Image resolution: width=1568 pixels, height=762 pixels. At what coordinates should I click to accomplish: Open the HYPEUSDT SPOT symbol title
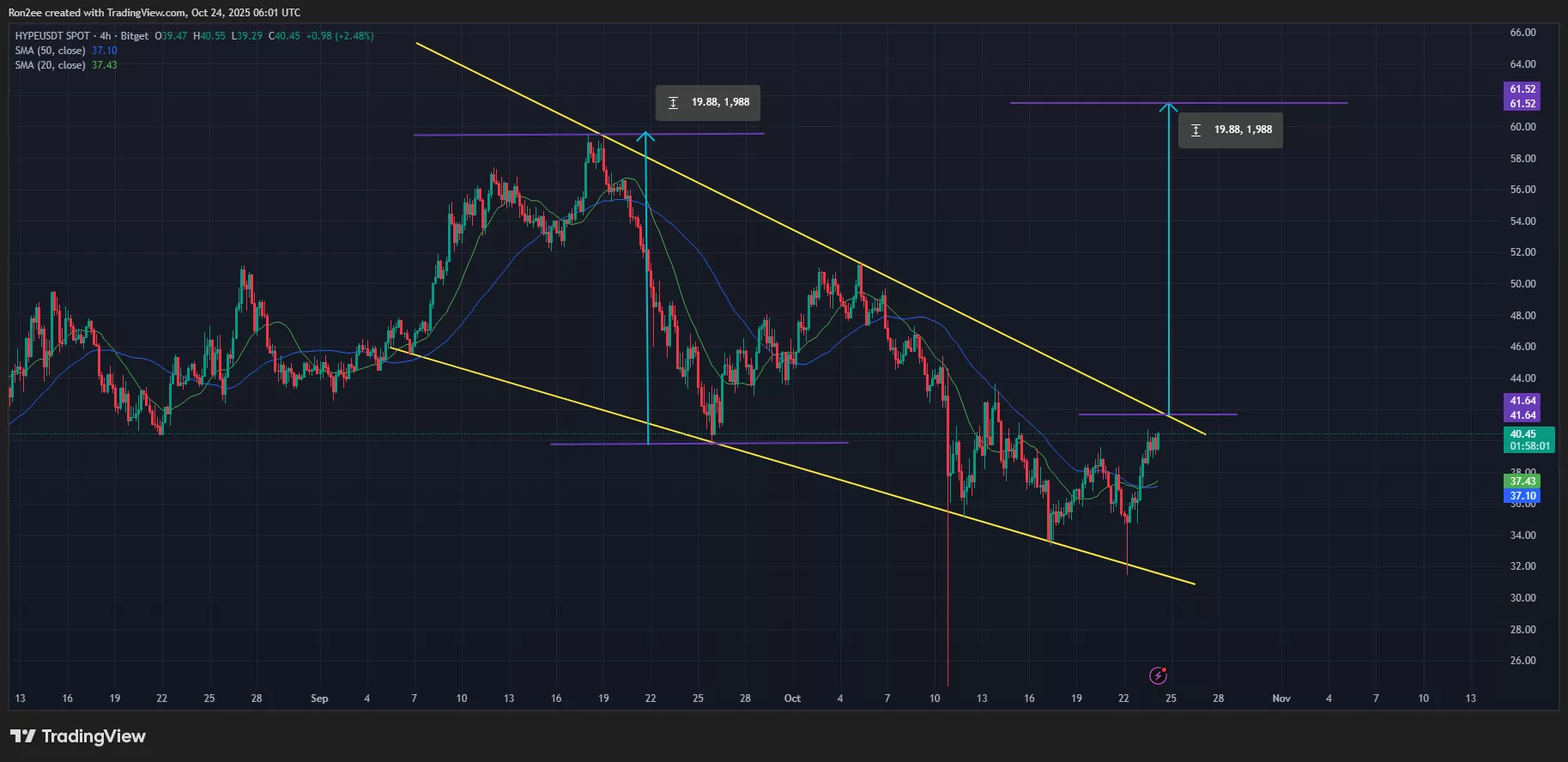[x=52, y=36]
